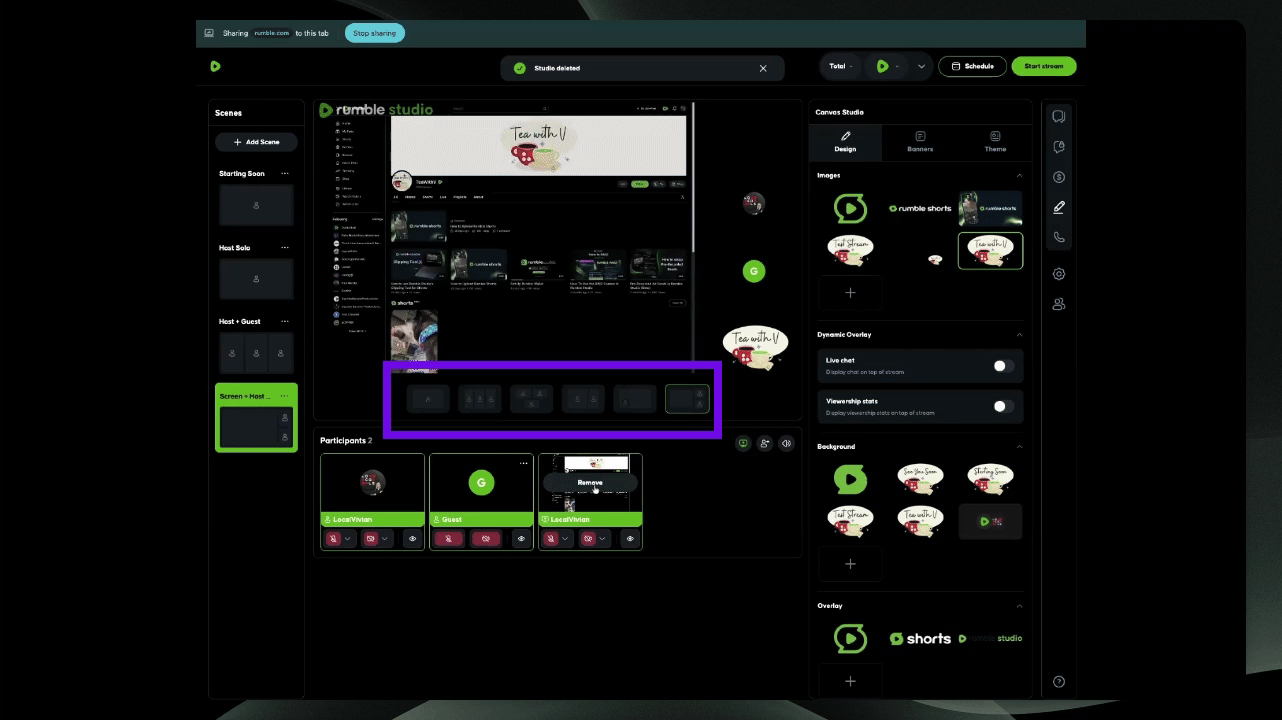The image size is (1282, 720).
Task: Open the dollar monetization icon in sidebar
Action: [1059, 177]
